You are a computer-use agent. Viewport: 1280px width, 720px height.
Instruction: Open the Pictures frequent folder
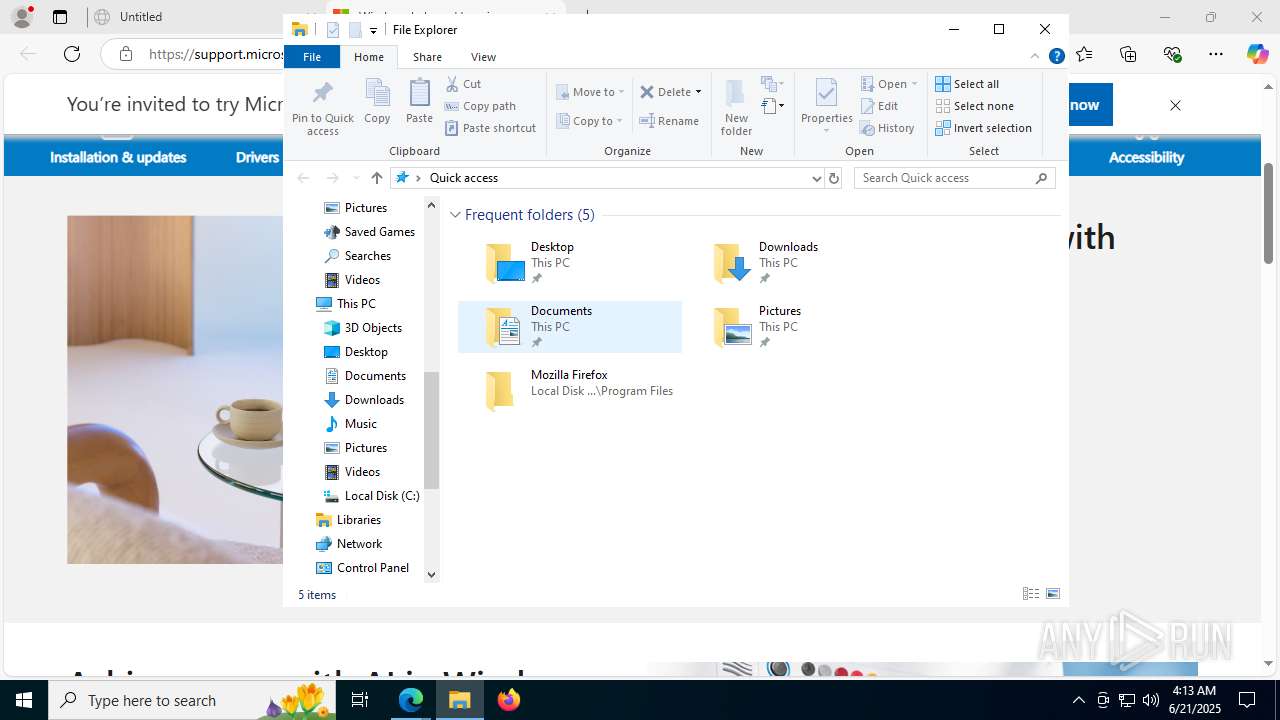pyautogui.click(x=797, y=327)
